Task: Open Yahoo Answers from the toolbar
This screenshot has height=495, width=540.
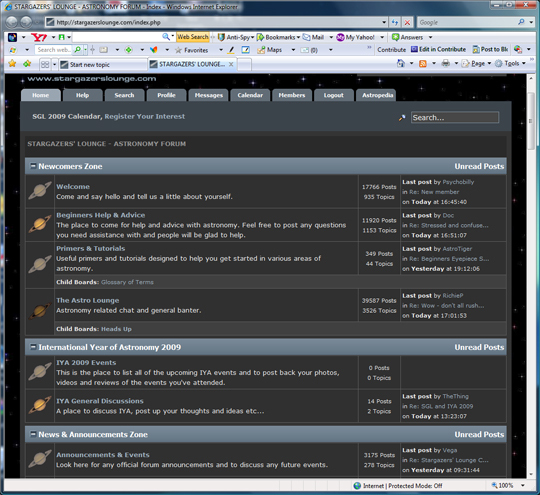Action: click(407, 37)
